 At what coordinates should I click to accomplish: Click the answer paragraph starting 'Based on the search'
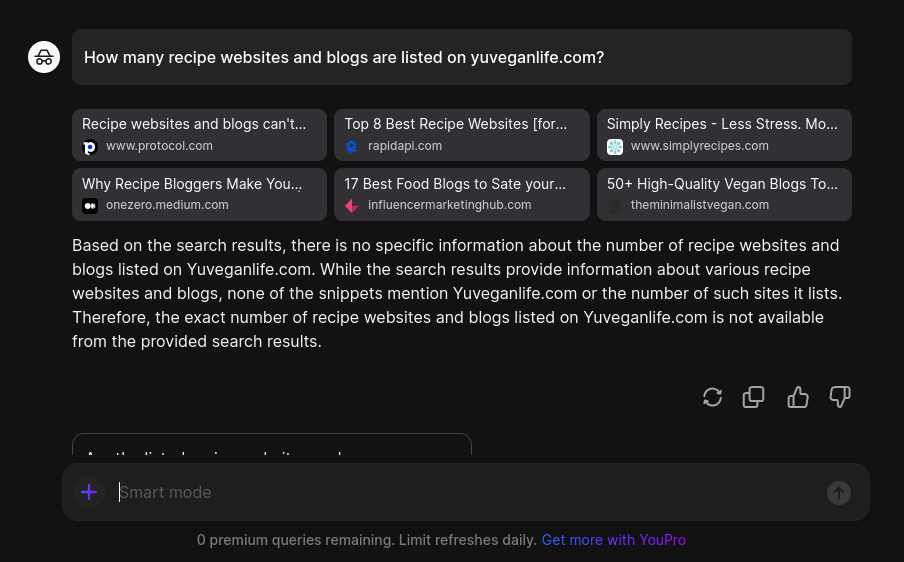(457, 293)
